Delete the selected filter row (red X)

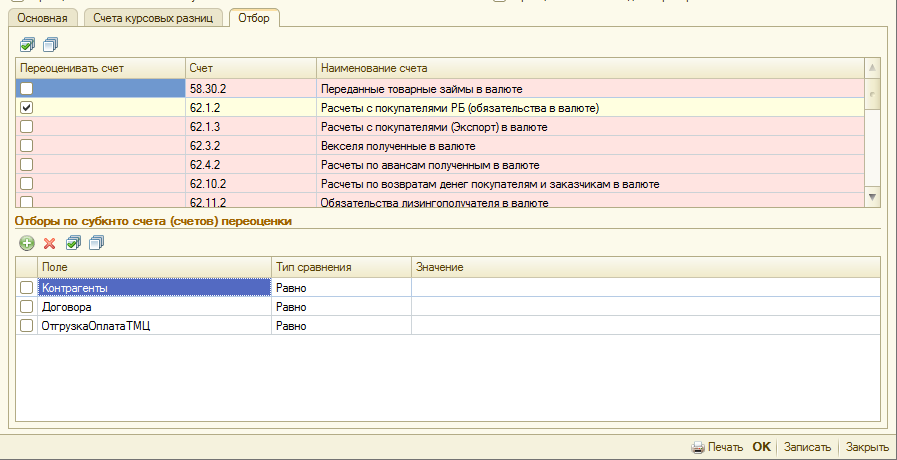click(49, 243)
